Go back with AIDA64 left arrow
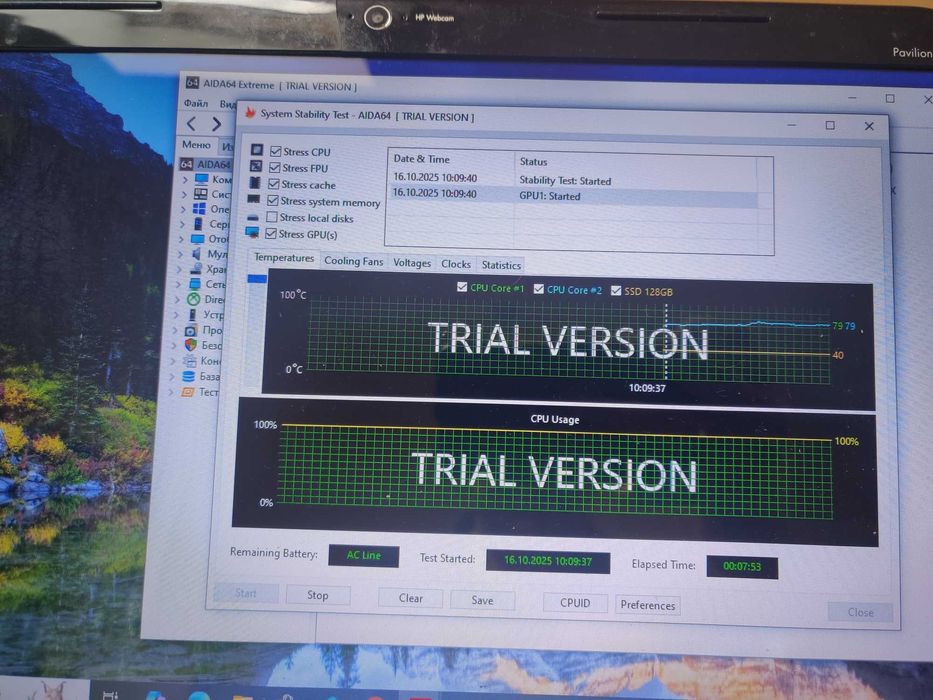 click(191, 123)
